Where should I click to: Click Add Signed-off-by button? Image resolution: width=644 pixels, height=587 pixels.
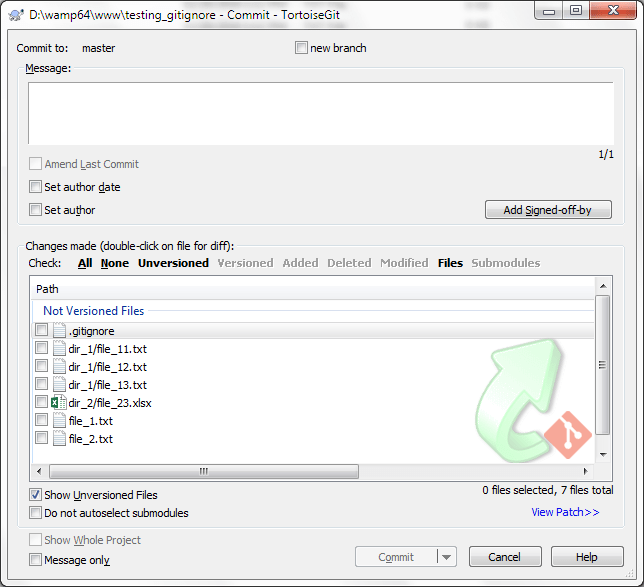pos(548,210)
